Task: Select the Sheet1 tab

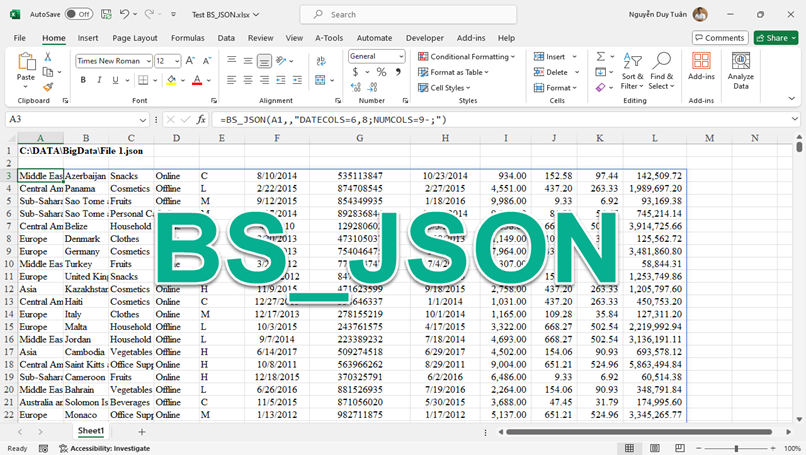Action: (90, 431)
